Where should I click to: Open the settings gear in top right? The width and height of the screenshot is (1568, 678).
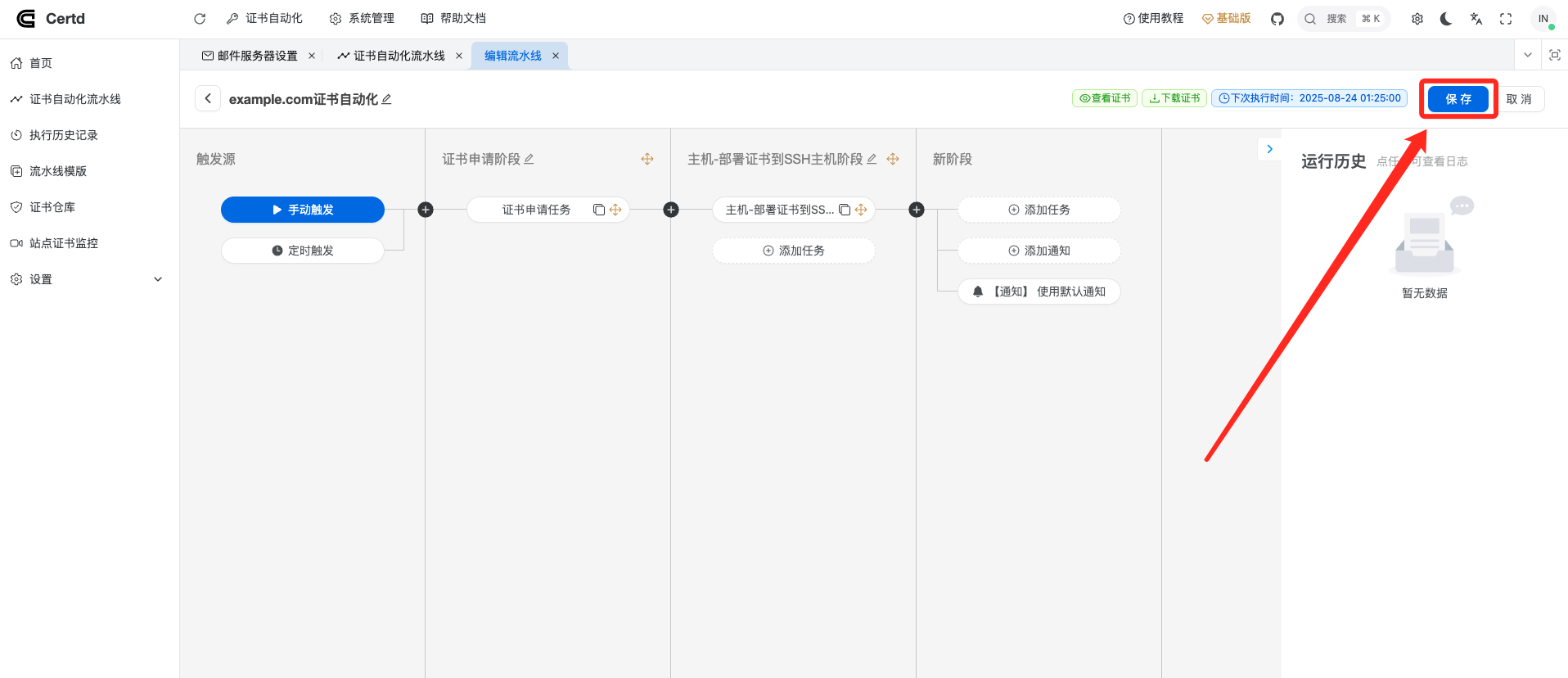click(1417, 19)
